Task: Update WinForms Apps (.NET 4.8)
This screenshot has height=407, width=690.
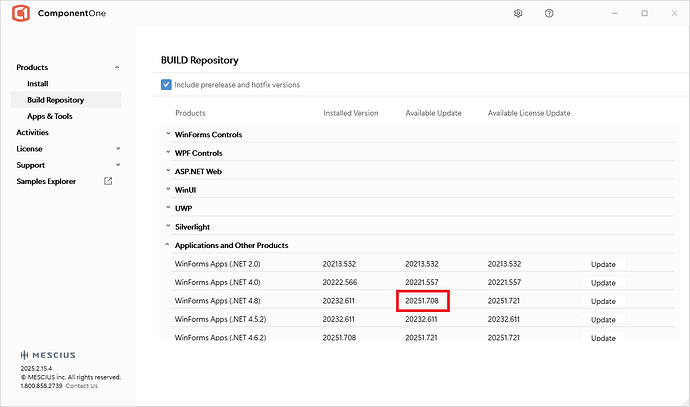Action: click(x=603, y=301)
